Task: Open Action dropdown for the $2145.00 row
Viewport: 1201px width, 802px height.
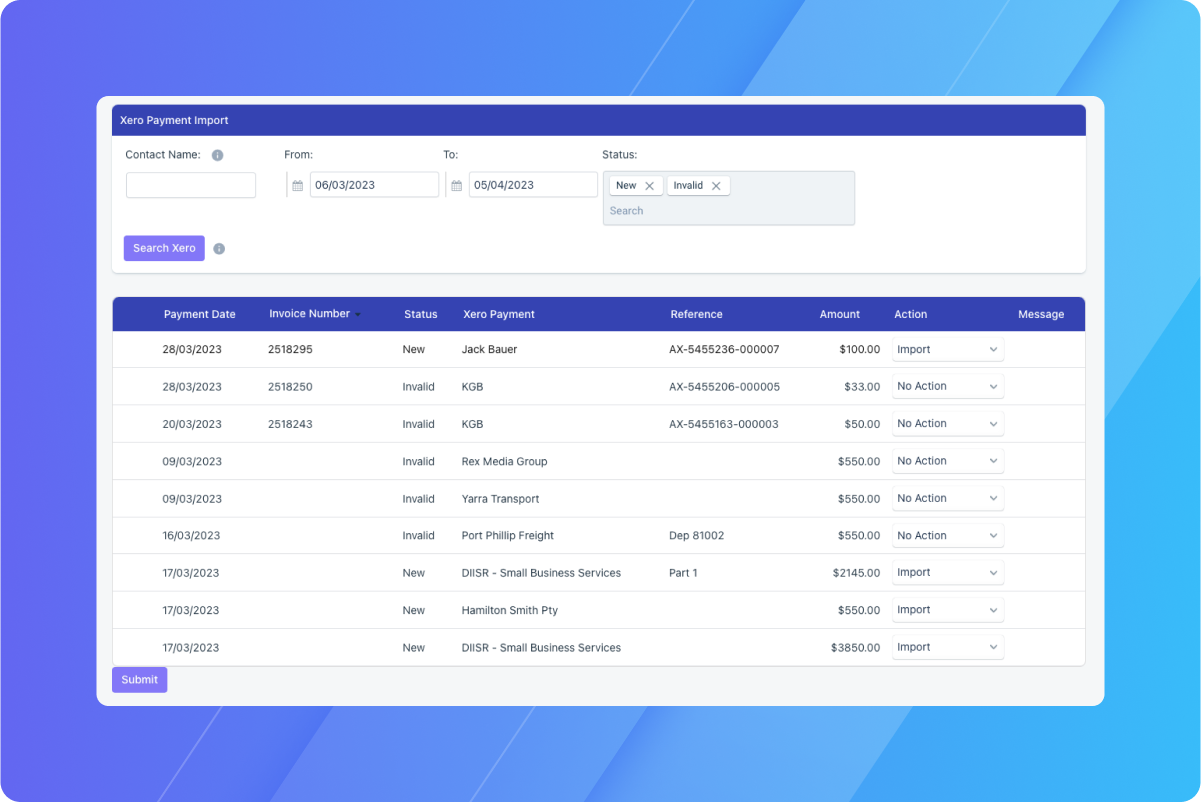Action: (947, 573)
